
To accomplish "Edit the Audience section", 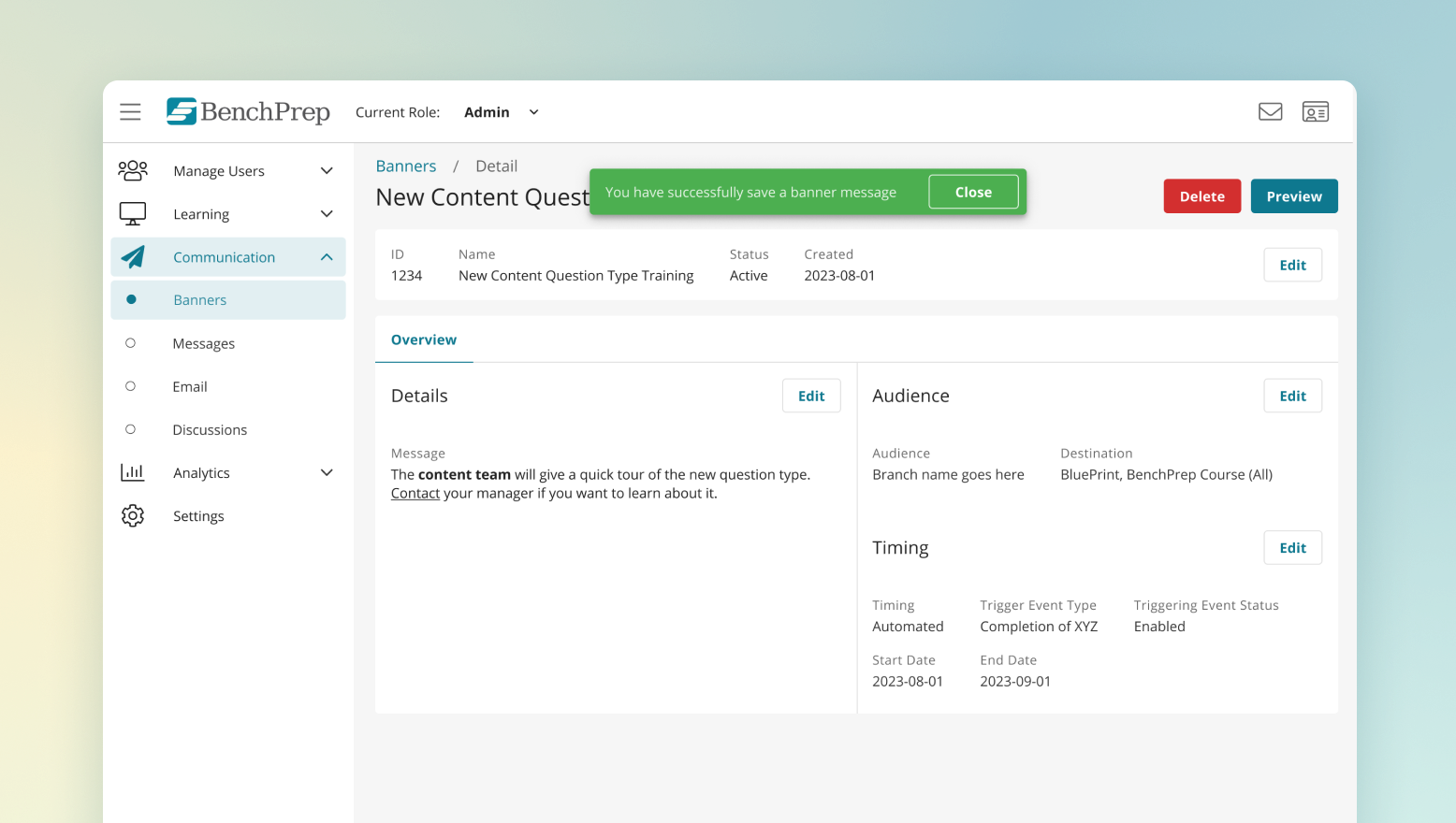I will (1292, 396).
